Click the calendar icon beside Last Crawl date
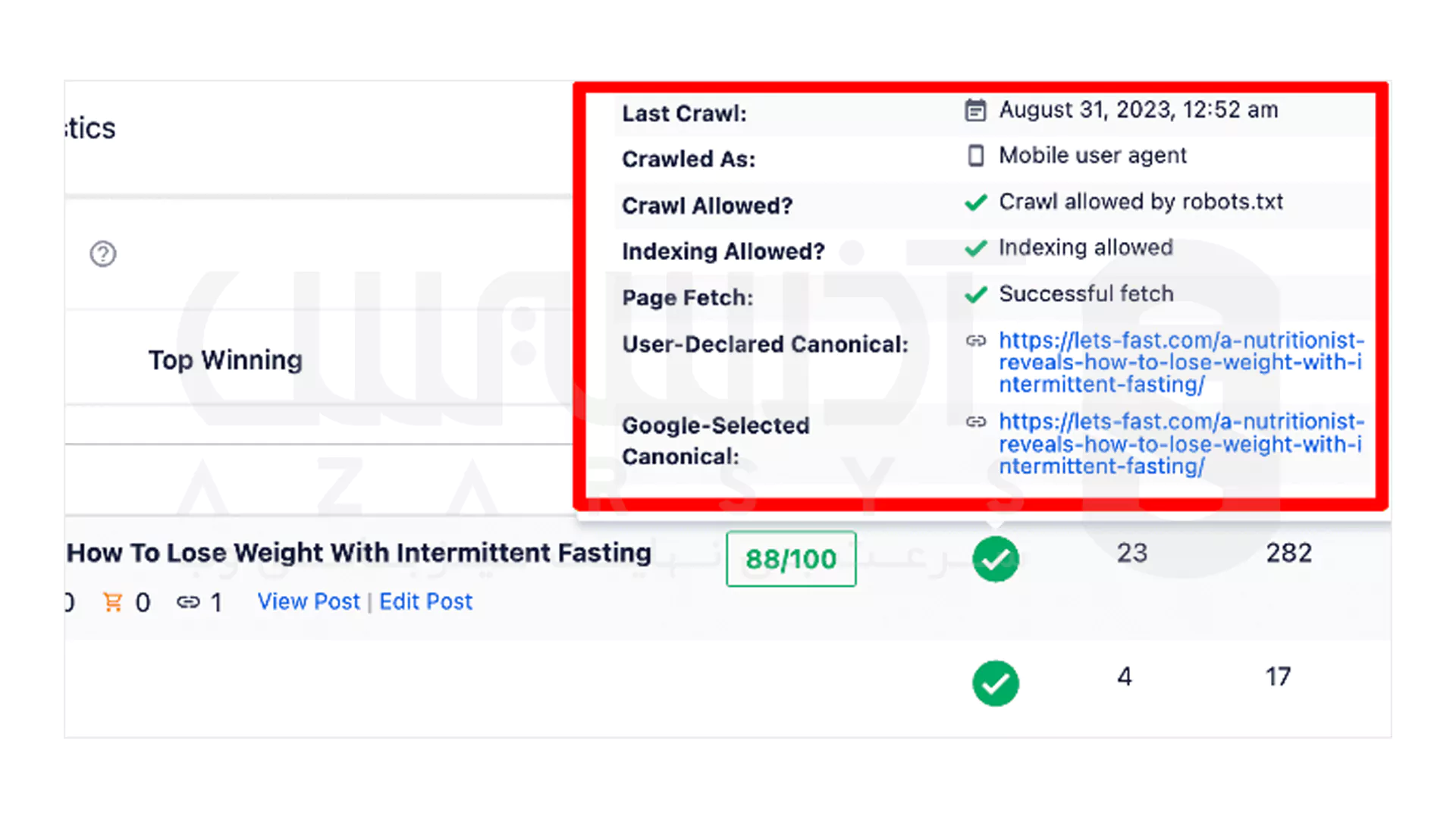This screenshot has width=1456, height=819. click(x=974, y=109)
